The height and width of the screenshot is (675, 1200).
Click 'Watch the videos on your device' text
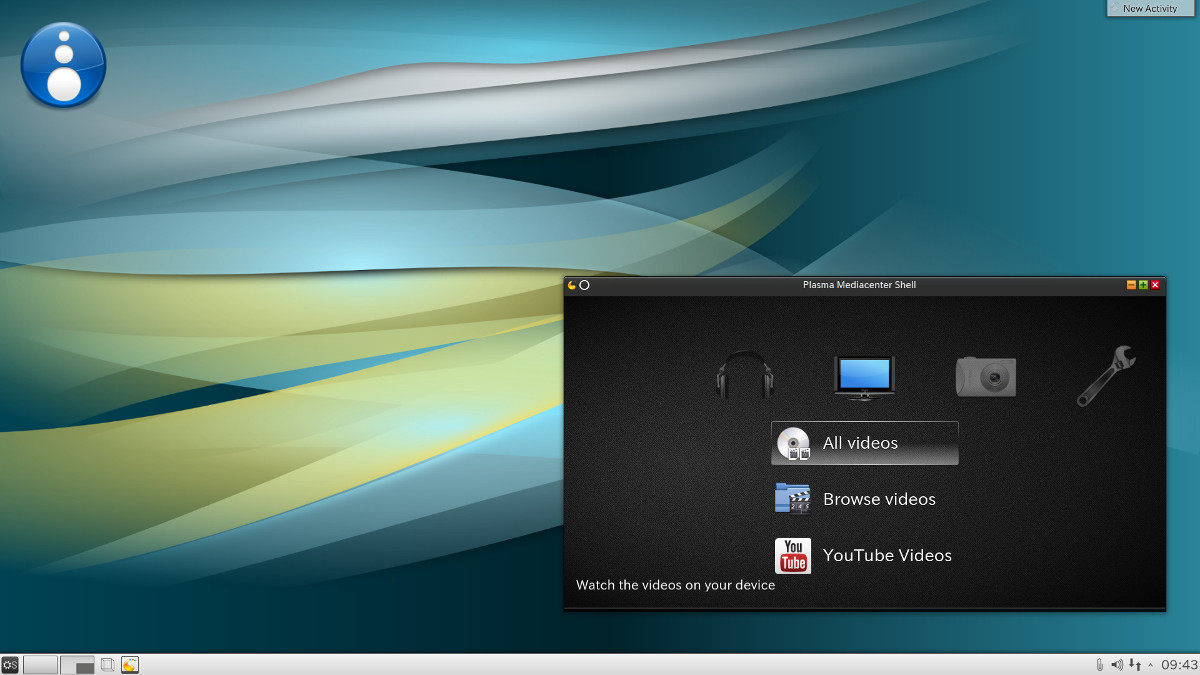[676, 585]
